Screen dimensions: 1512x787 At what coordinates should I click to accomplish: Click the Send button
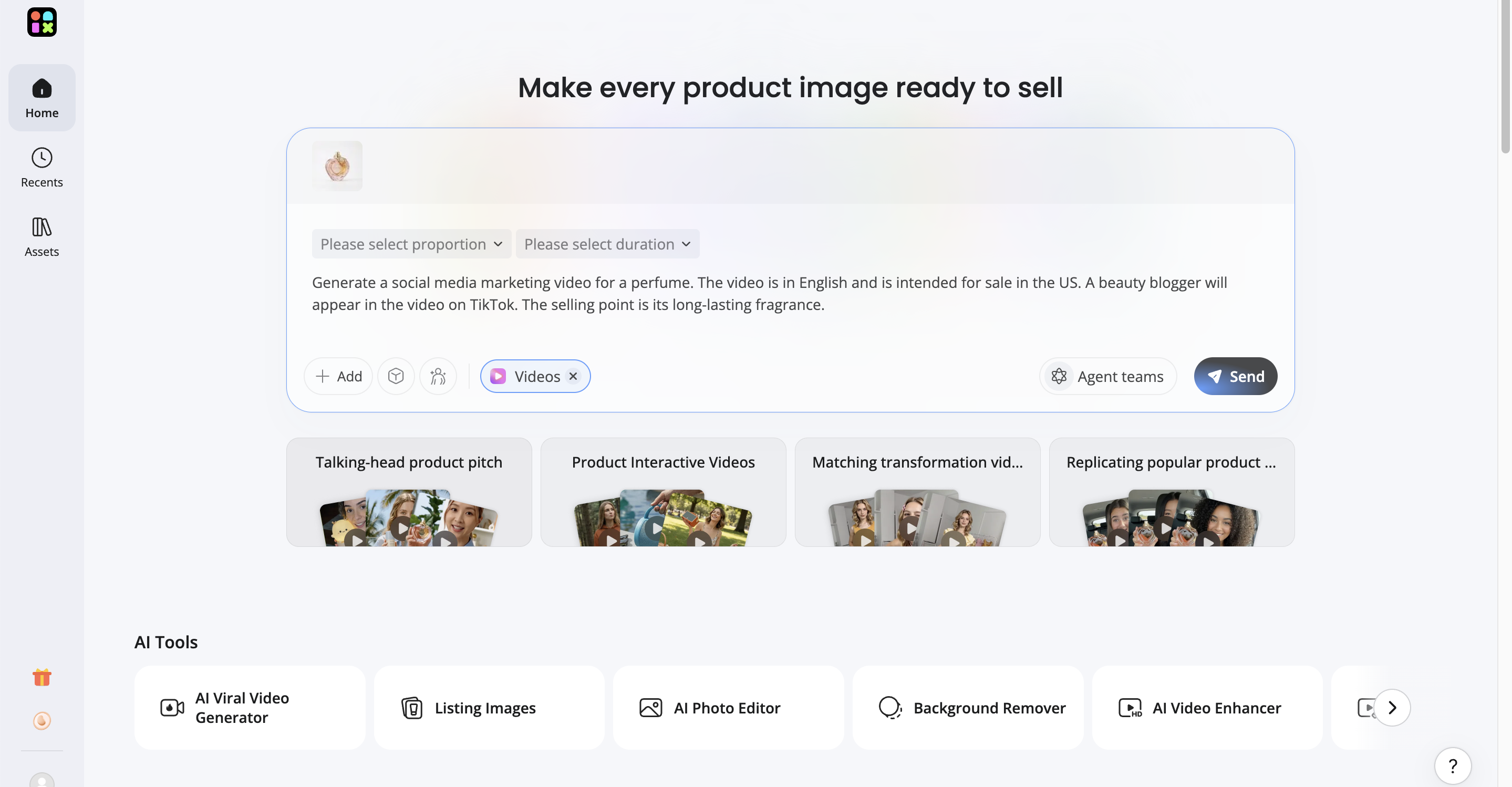click(x=1236, y=376)
